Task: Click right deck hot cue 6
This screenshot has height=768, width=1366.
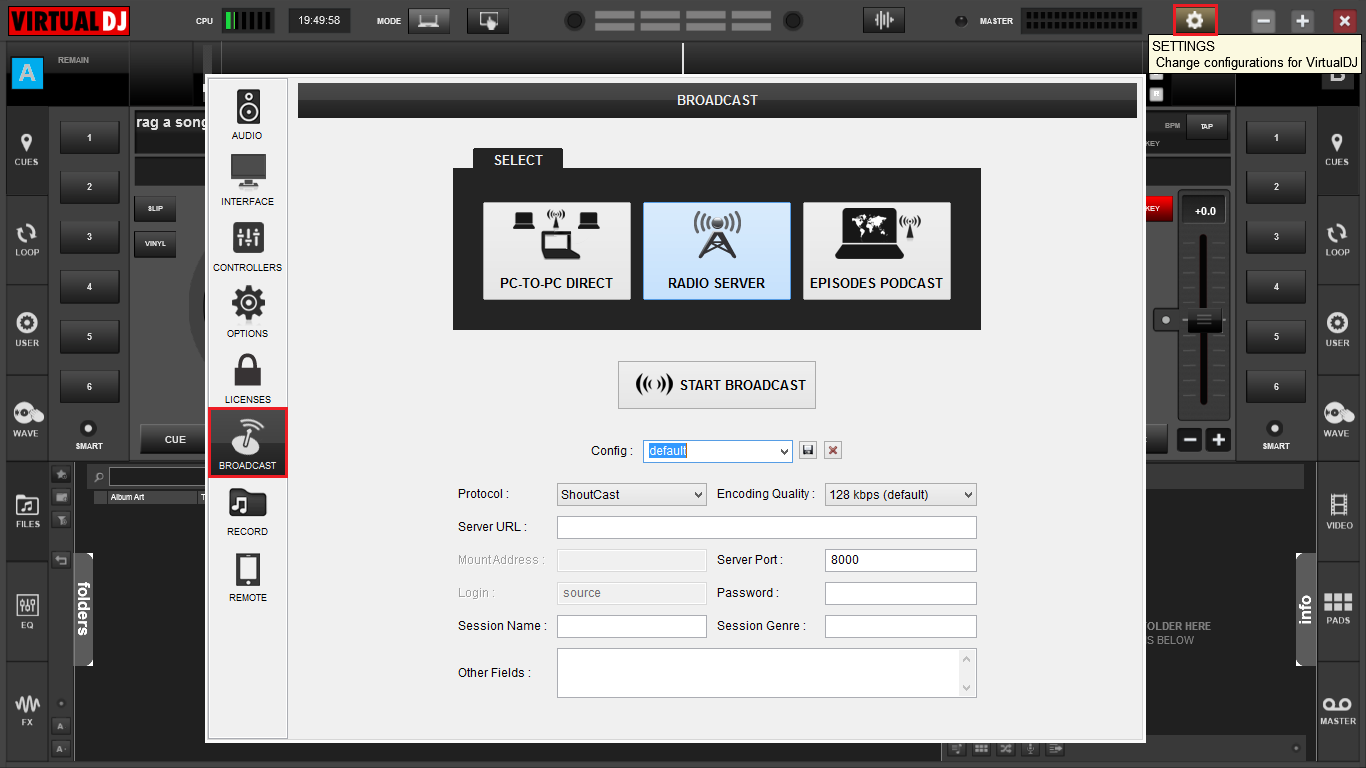Action: [x=1276, y=386]
